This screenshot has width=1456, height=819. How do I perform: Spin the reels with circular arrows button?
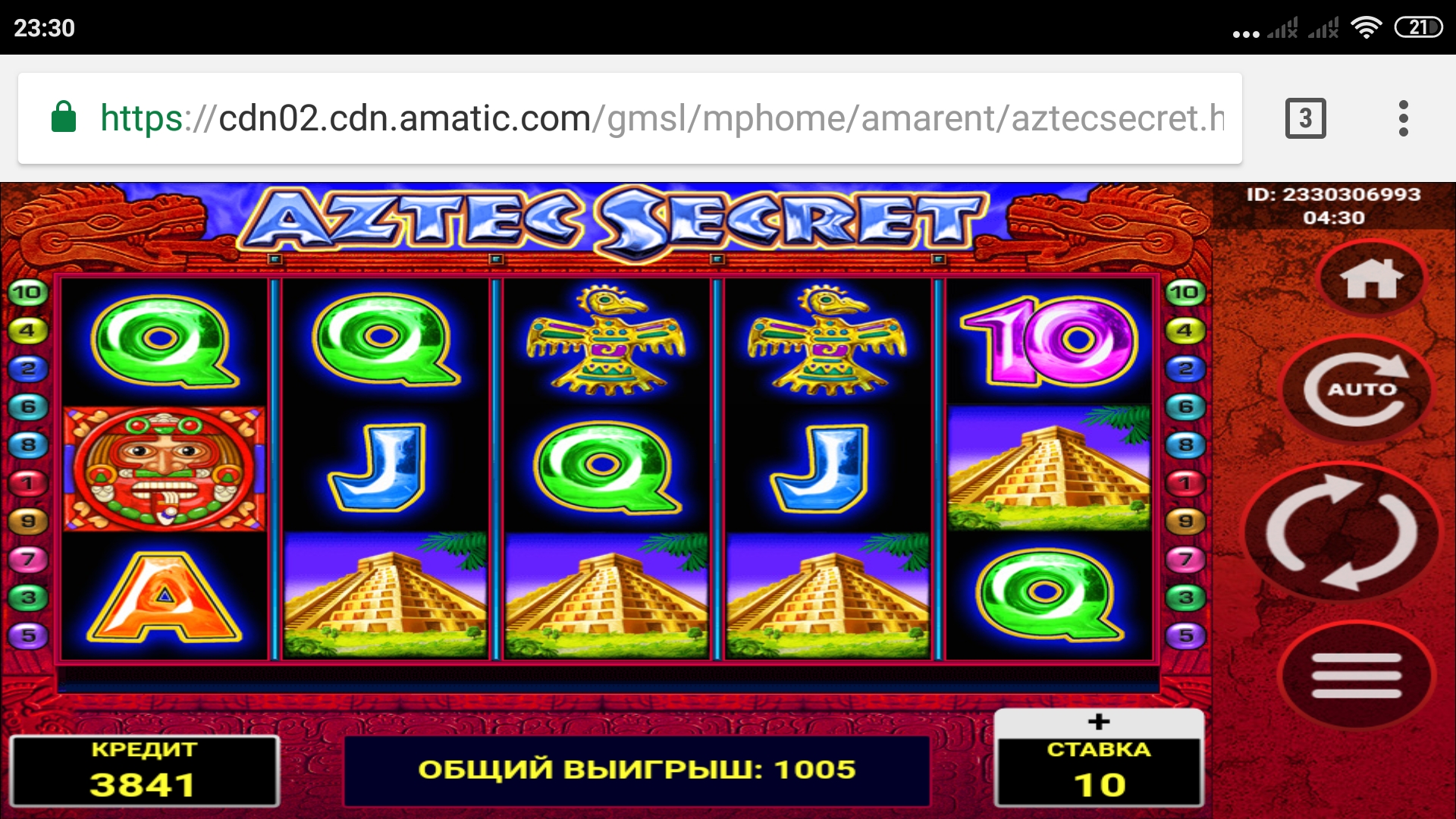1341,532
